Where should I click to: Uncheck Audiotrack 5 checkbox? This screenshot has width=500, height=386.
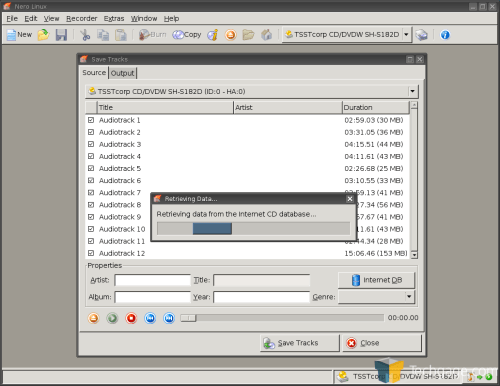click(x=91, y=168)
